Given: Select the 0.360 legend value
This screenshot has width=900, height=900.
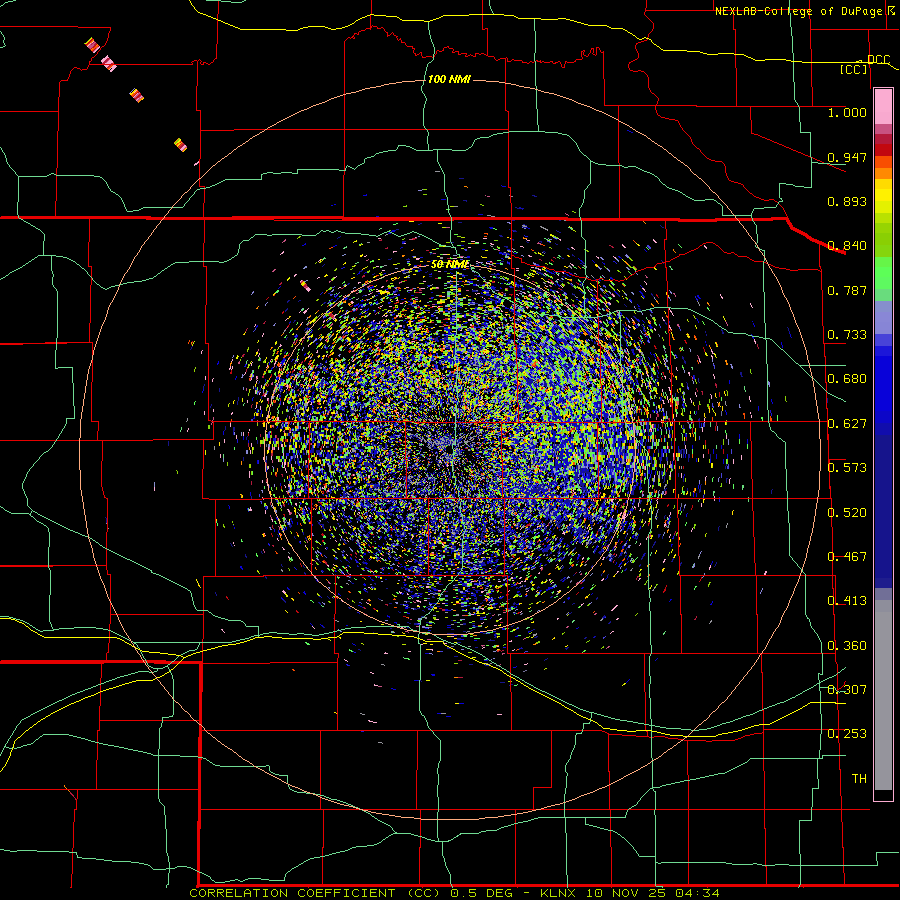Looking at the screenshot, I should tap(847, 646).
